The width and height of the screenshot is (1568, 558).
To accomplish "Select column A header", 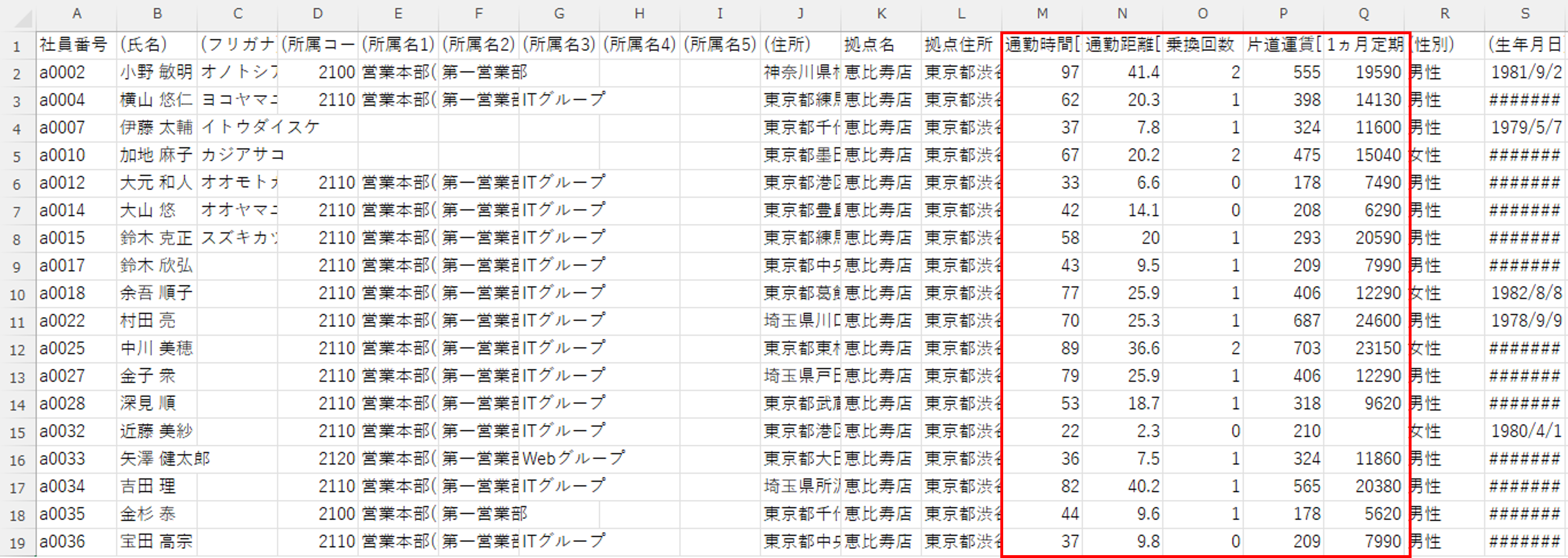I will pyautogui.click(x=76, y=14).
